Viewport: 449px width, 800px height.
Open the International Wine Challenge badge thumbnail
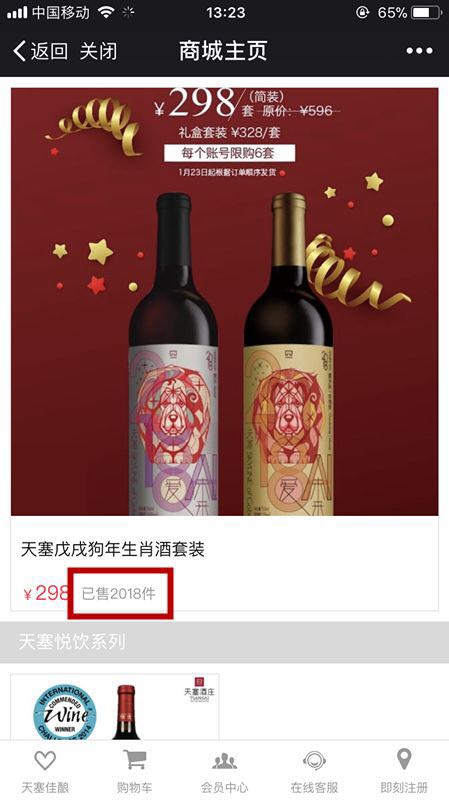[x=65, y=712]
